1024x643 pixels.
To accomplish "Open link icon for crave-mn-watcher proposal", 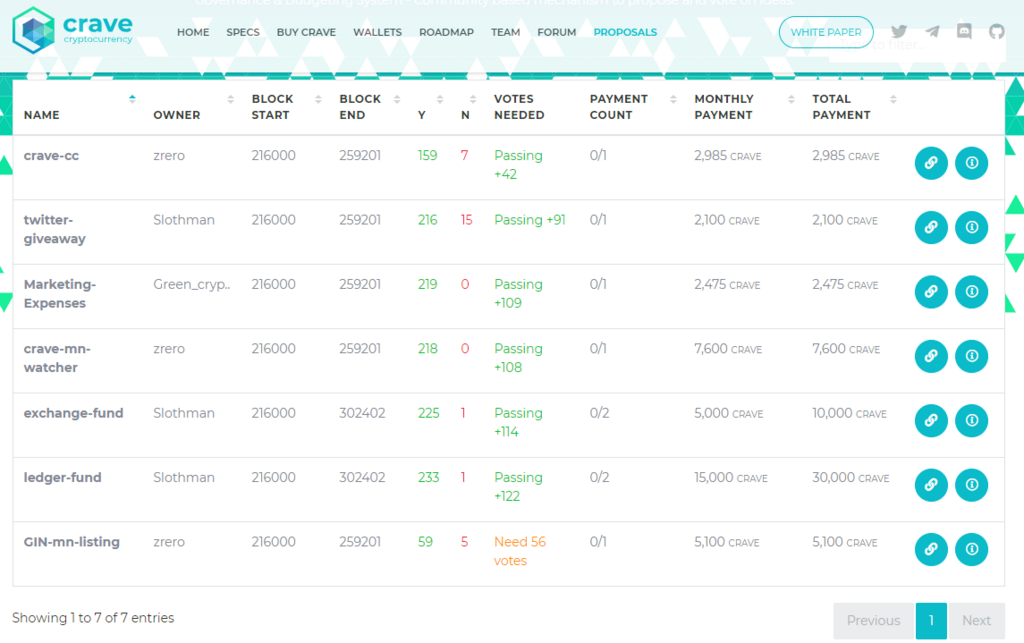I will click(931, 356).
